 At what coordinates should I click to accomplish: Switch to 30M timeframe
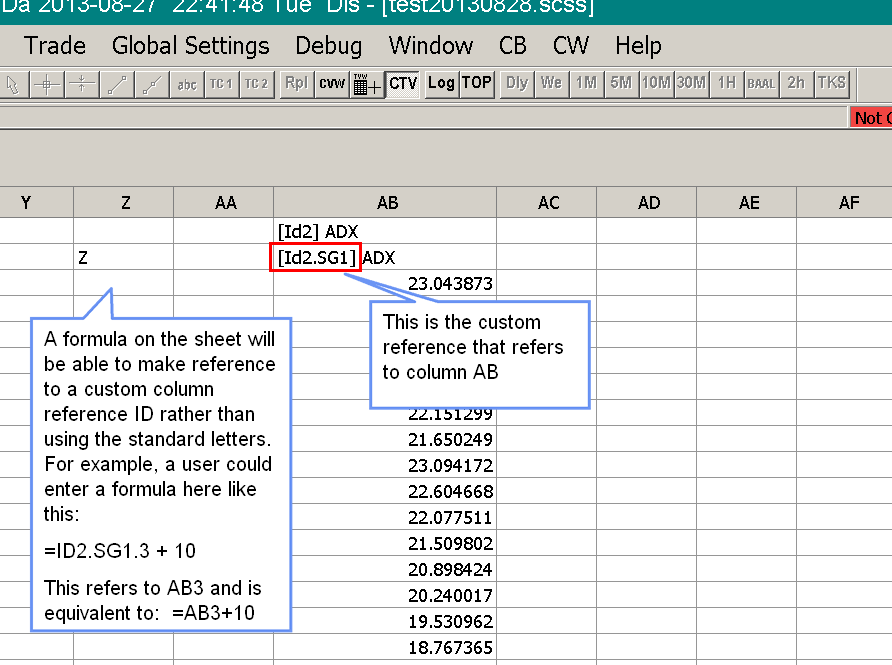click(691, 84)
